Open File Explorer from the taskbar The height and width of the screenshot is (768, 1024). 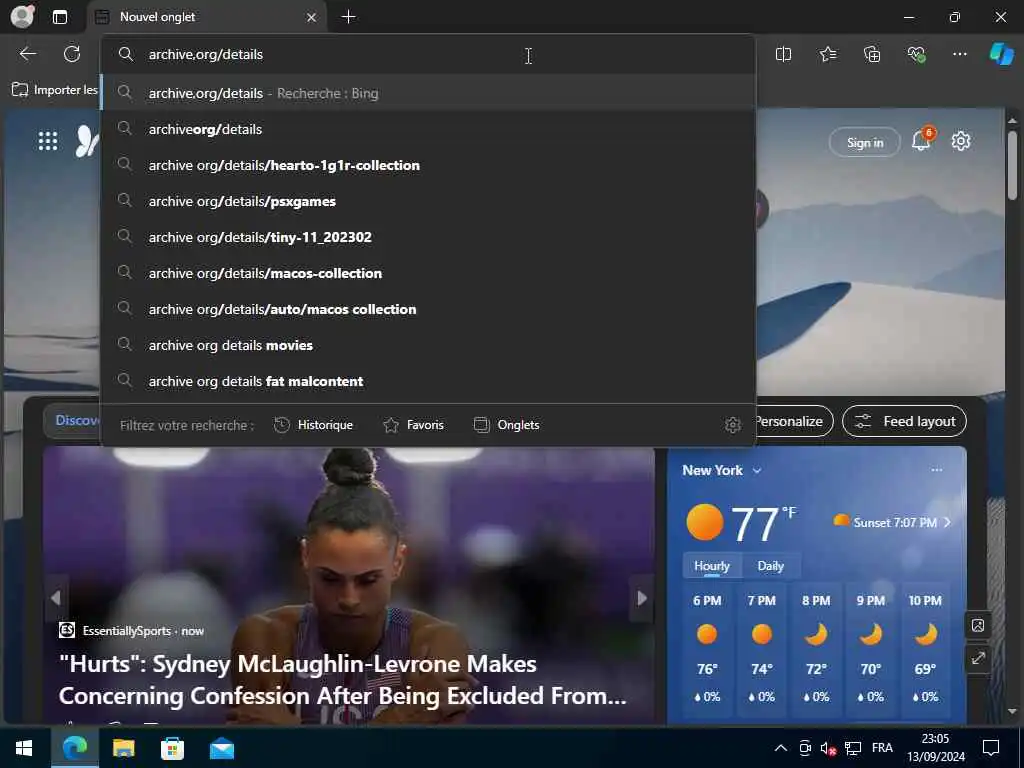point(123,748)
